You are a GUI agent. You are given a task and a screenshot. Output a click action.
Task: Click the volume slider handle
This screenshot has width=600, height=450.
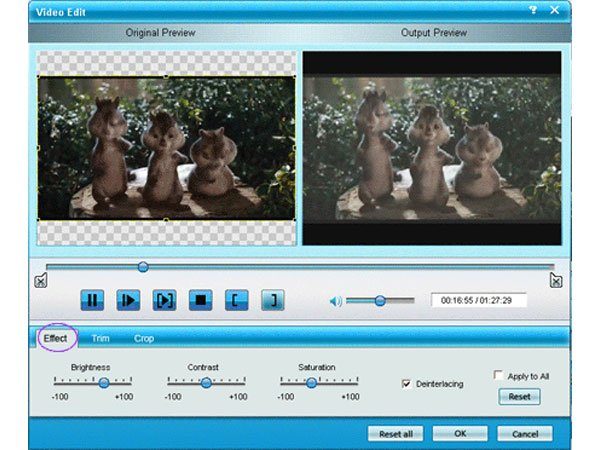380,301
